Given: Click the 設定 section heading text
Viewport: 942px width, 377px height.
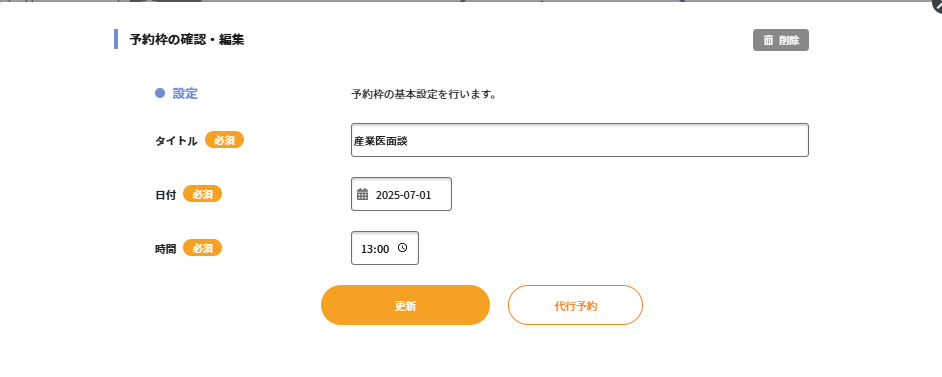Looking at the screenshot, I should (185, 94).
